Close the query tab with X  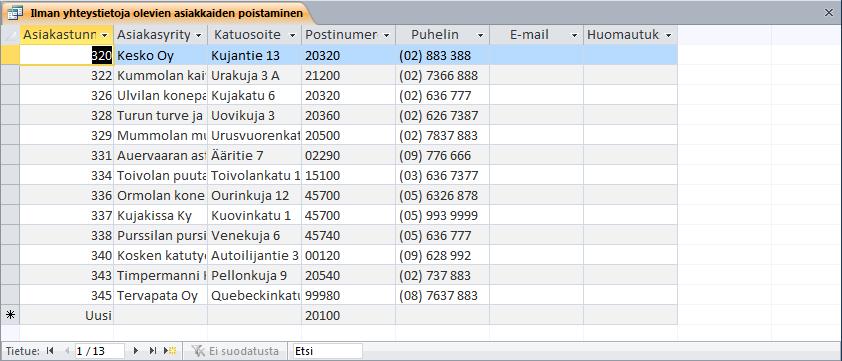click(x=829, y=13)
